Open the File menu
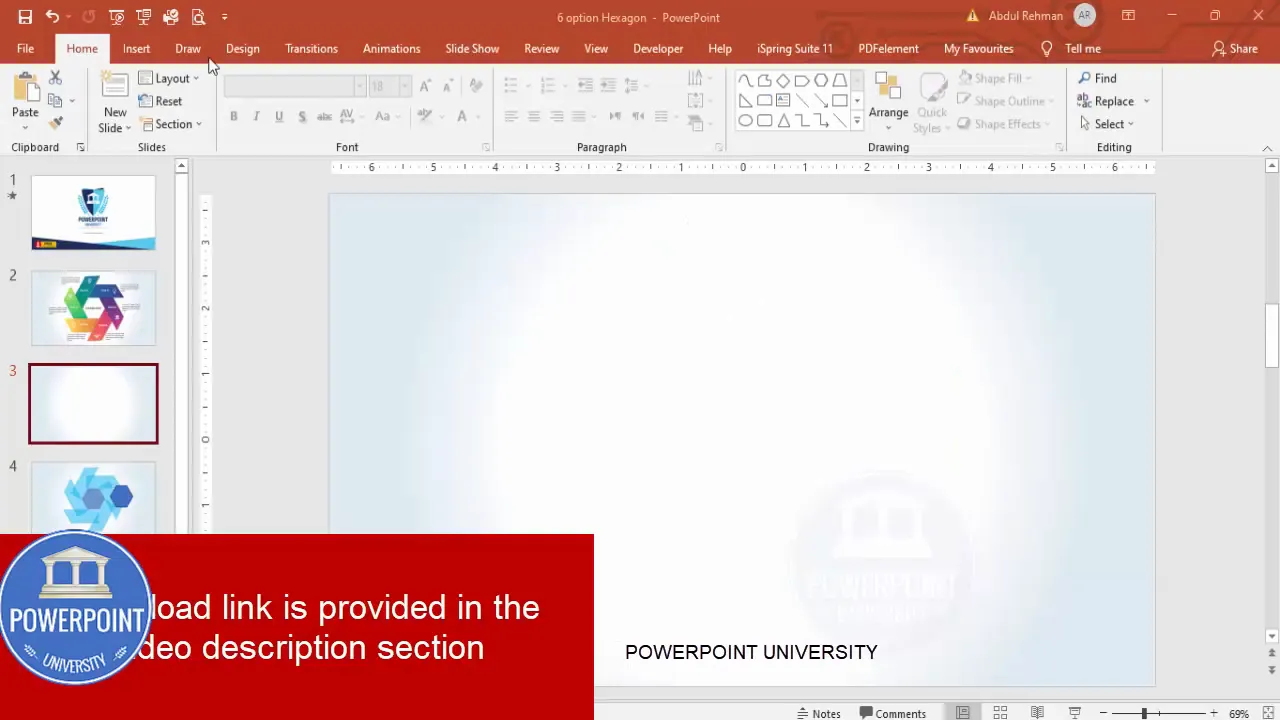1280x720 pixels. pos(25,48)
